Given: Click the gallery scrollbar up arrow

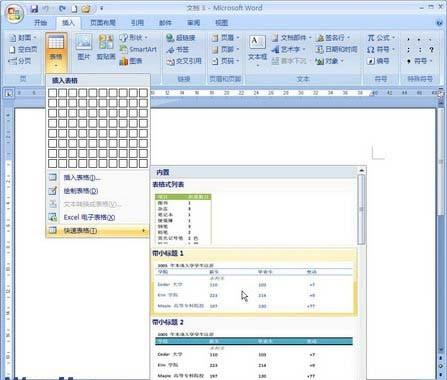Looking at the screenshot, I should (x=361, y=170).
